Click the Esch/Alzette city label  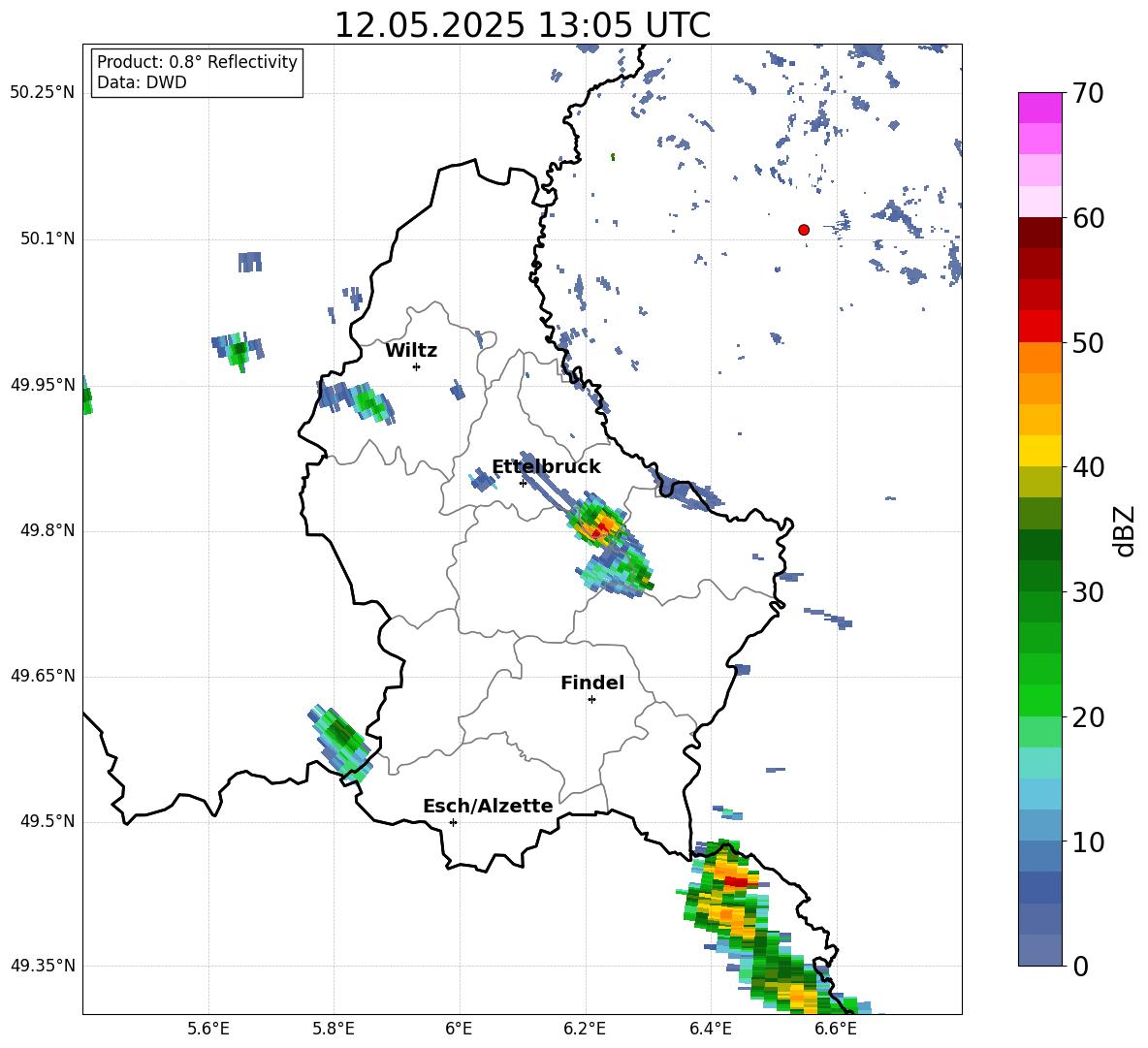[488, 806]
